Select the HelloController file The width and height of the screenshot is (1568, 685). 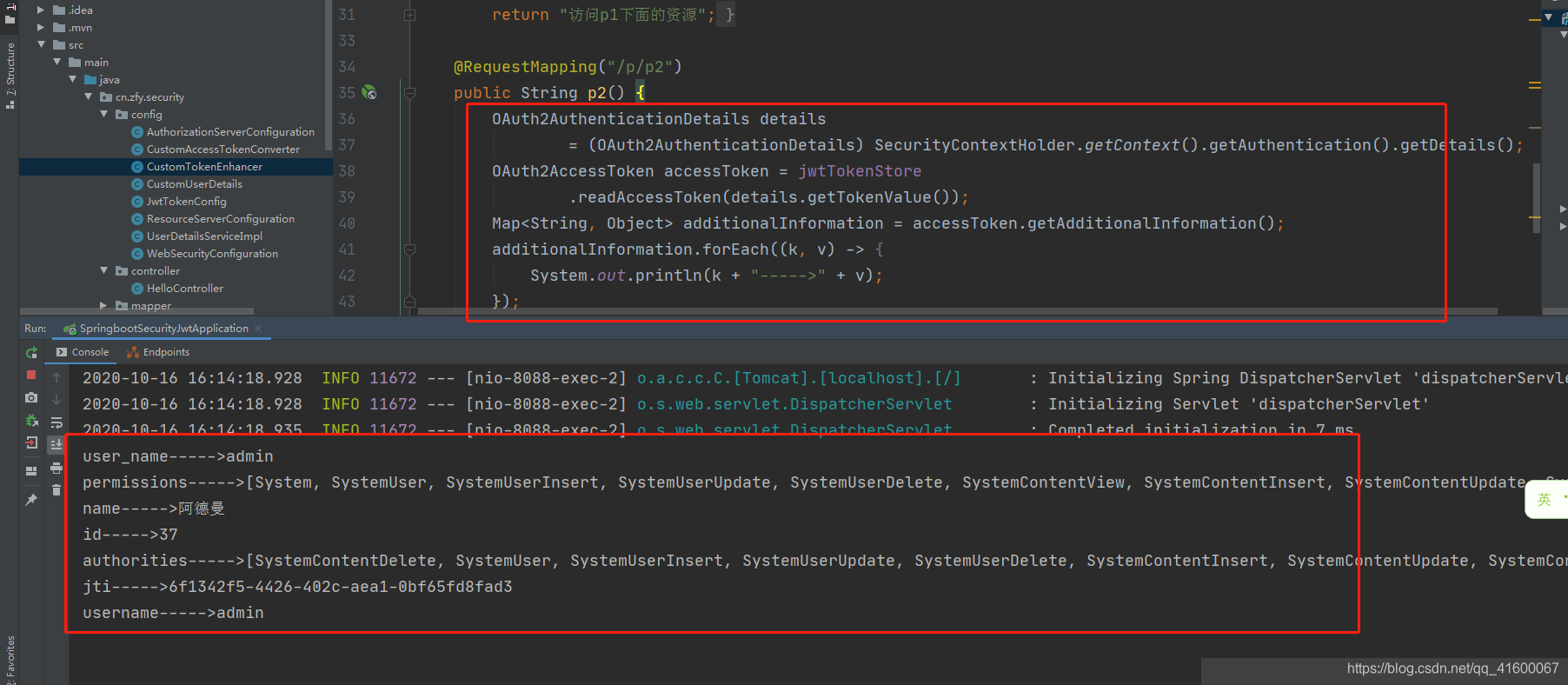point(185,289)
